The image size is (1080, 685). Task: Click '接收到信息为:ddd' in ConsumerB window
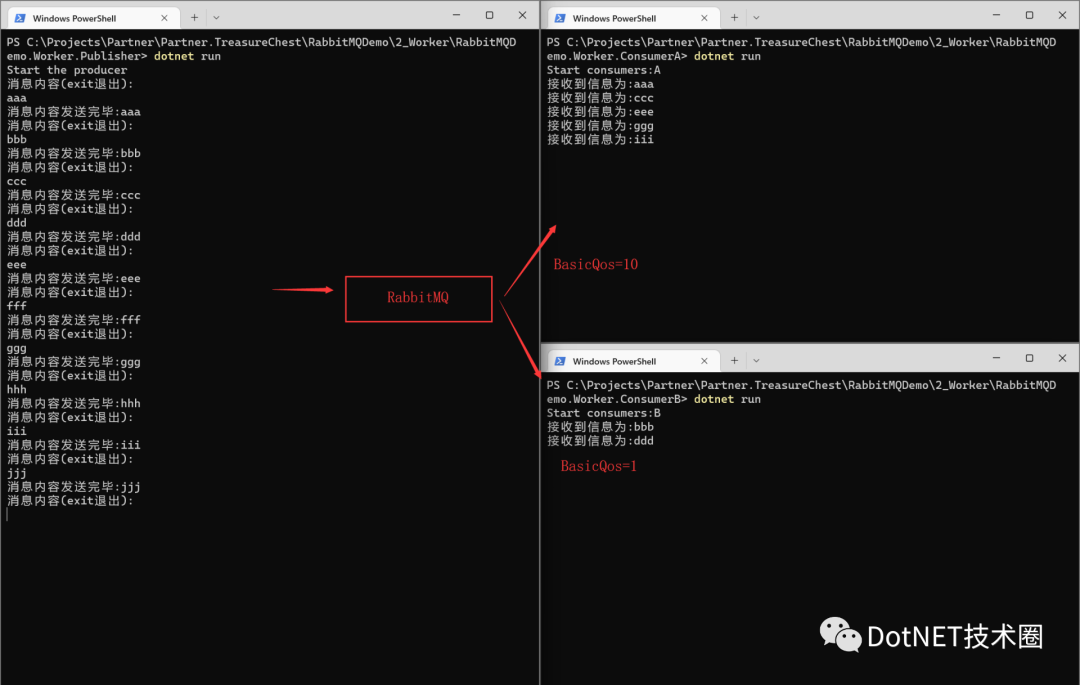point(600,441)
